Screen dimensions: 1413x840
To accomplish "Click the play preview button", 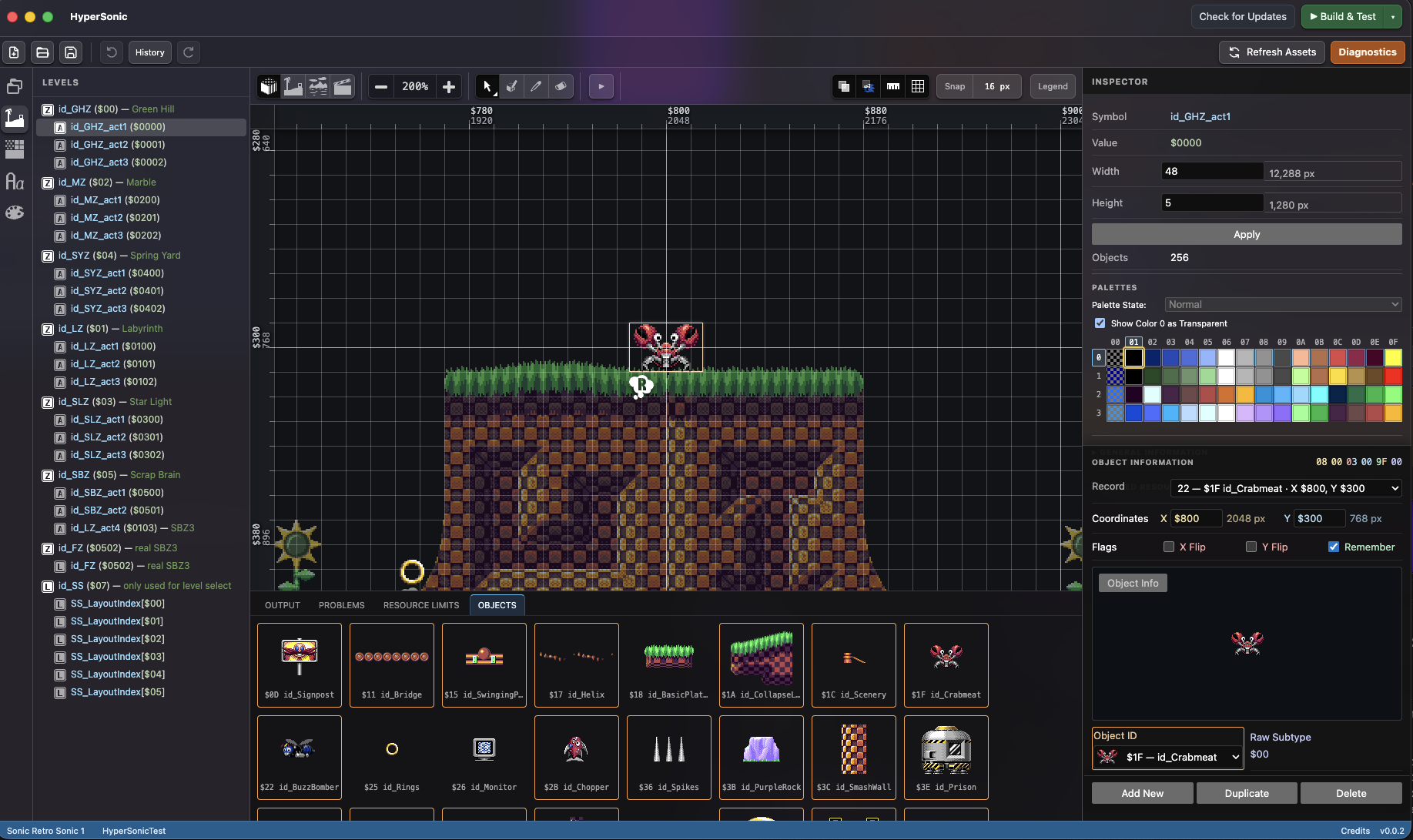I will point(601,86).
